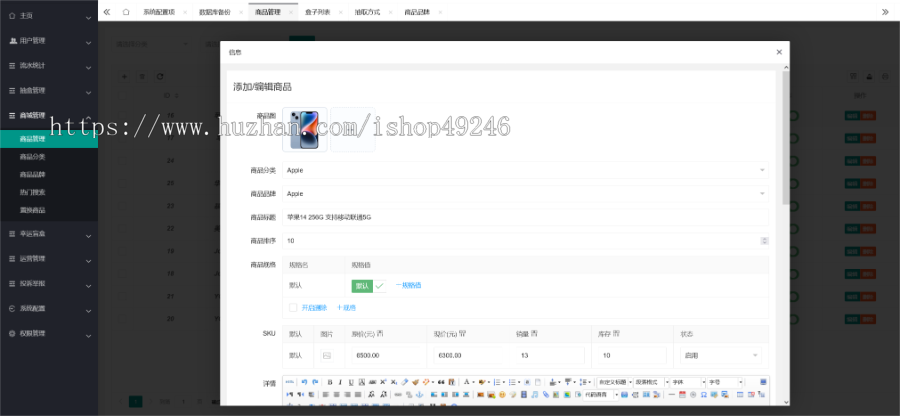Click the iPhone product image thumbnail
900x416 pixels.
305,130
